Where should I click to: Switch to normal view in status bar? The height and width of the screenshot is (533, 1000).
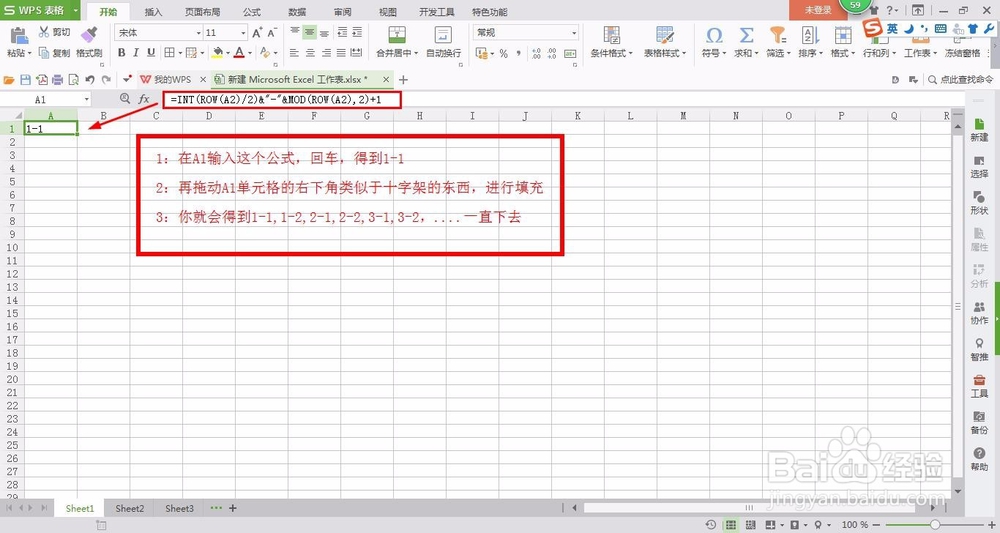(x=731, y=525)
